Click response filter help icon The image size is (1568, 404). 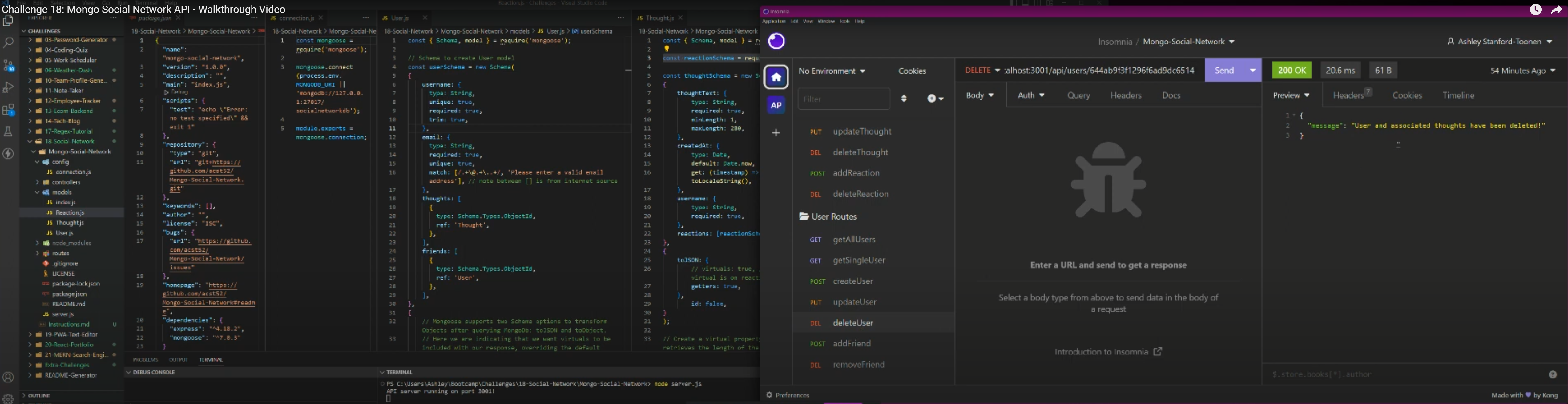1553,375
